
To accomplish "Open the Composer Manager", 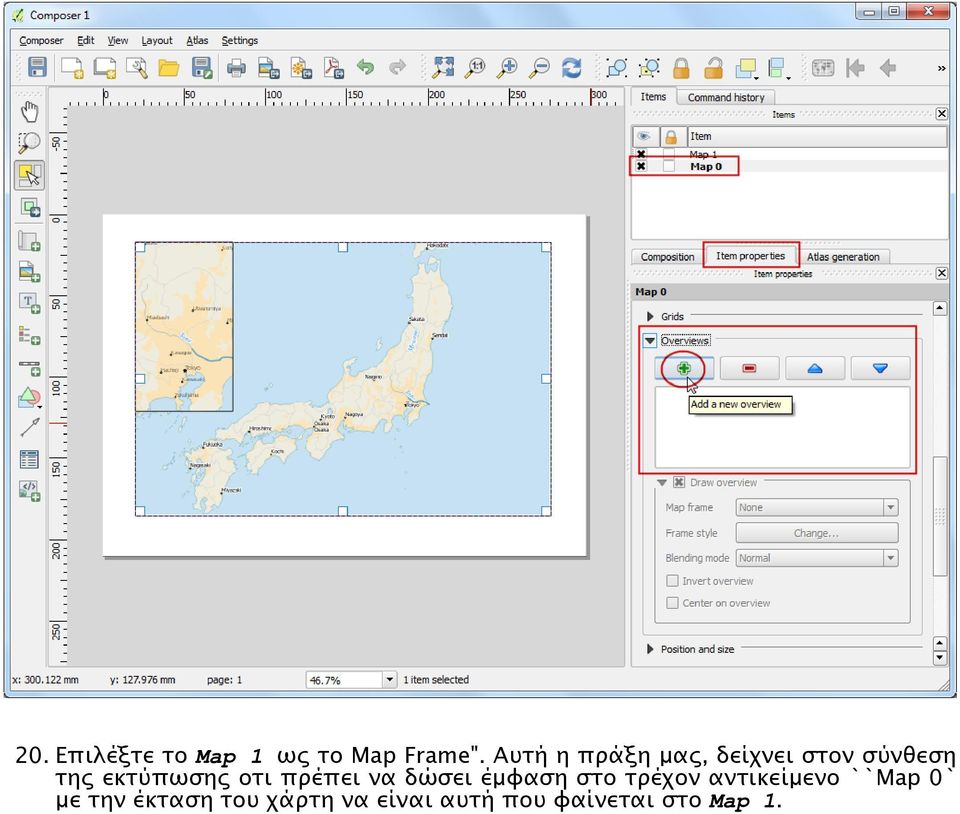I will coord(137,67).
